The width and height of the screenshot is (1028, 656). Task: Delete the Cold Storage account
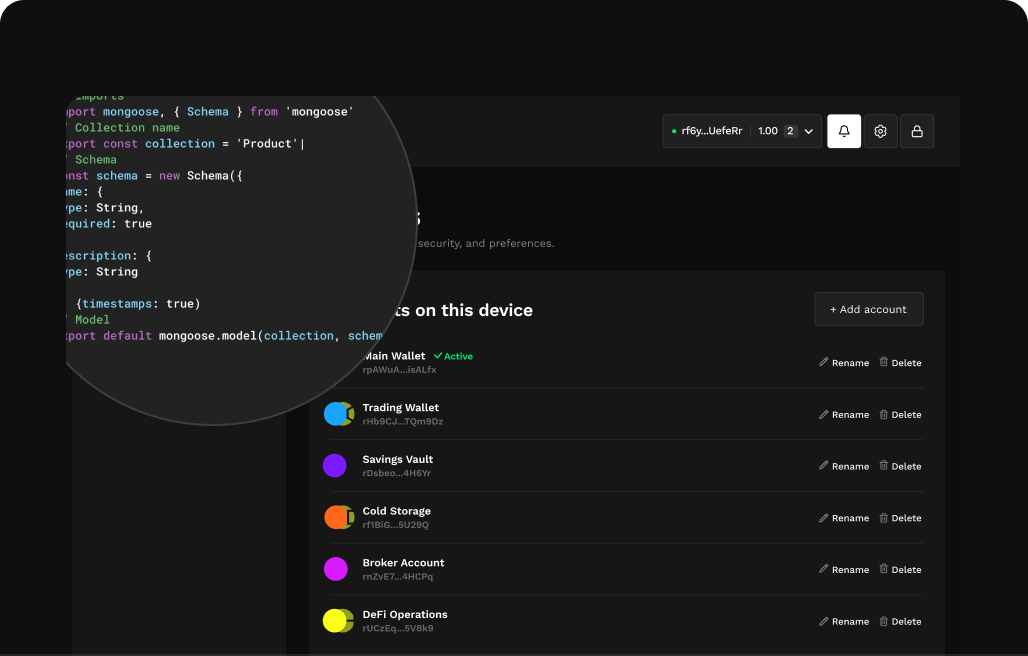(900, 518)
